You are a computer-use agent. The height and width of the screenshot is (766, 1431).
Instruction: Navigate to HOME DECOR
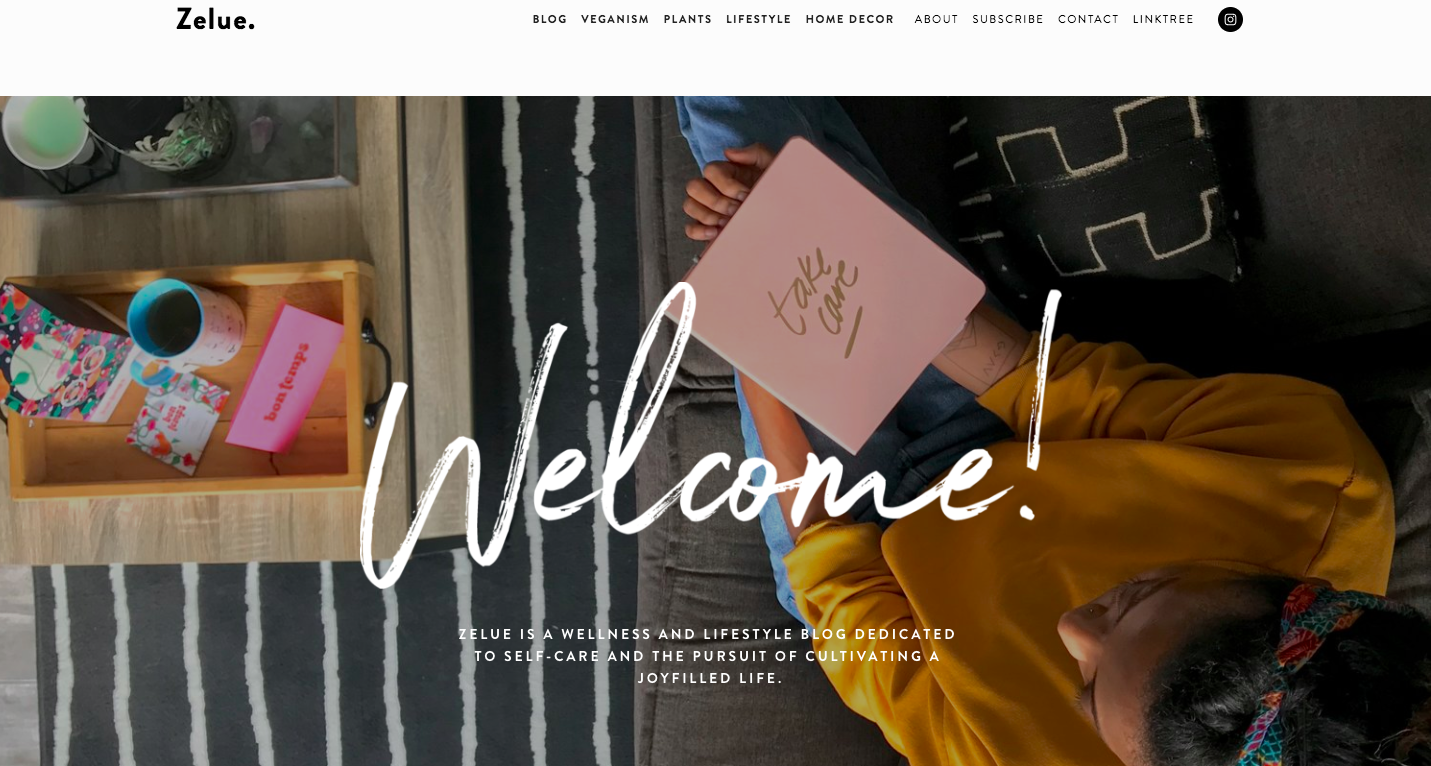point(850,19)
